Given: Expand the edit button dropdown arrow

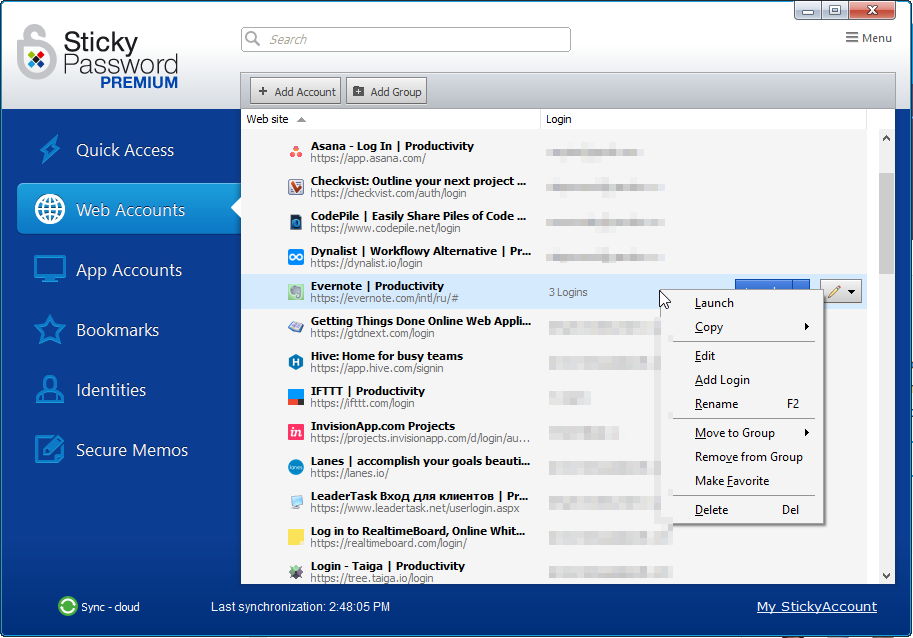Looking at the screenshot, I should [851, 292].
